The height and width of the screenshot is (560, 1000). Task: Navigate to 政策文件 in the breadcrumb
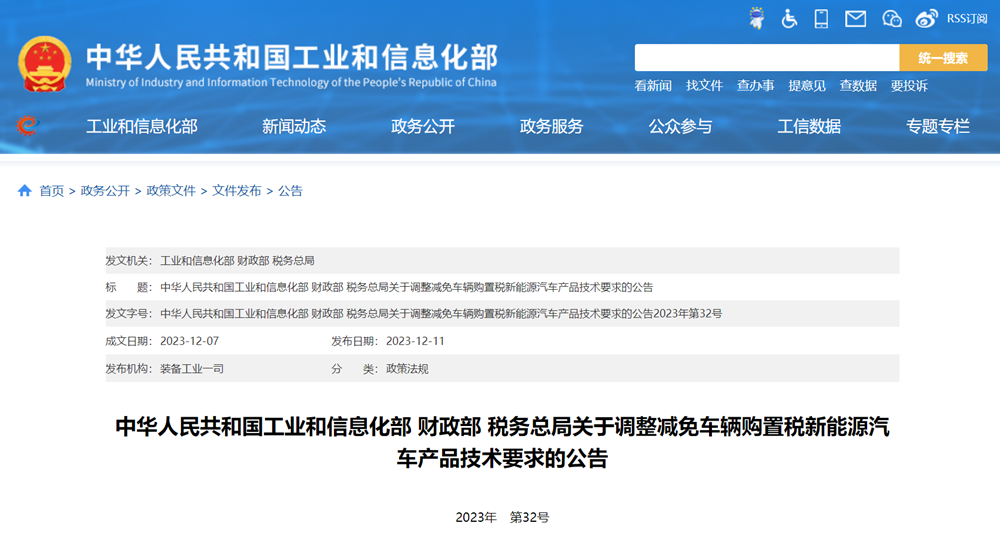pyautogui.click(x=171, y=191)
